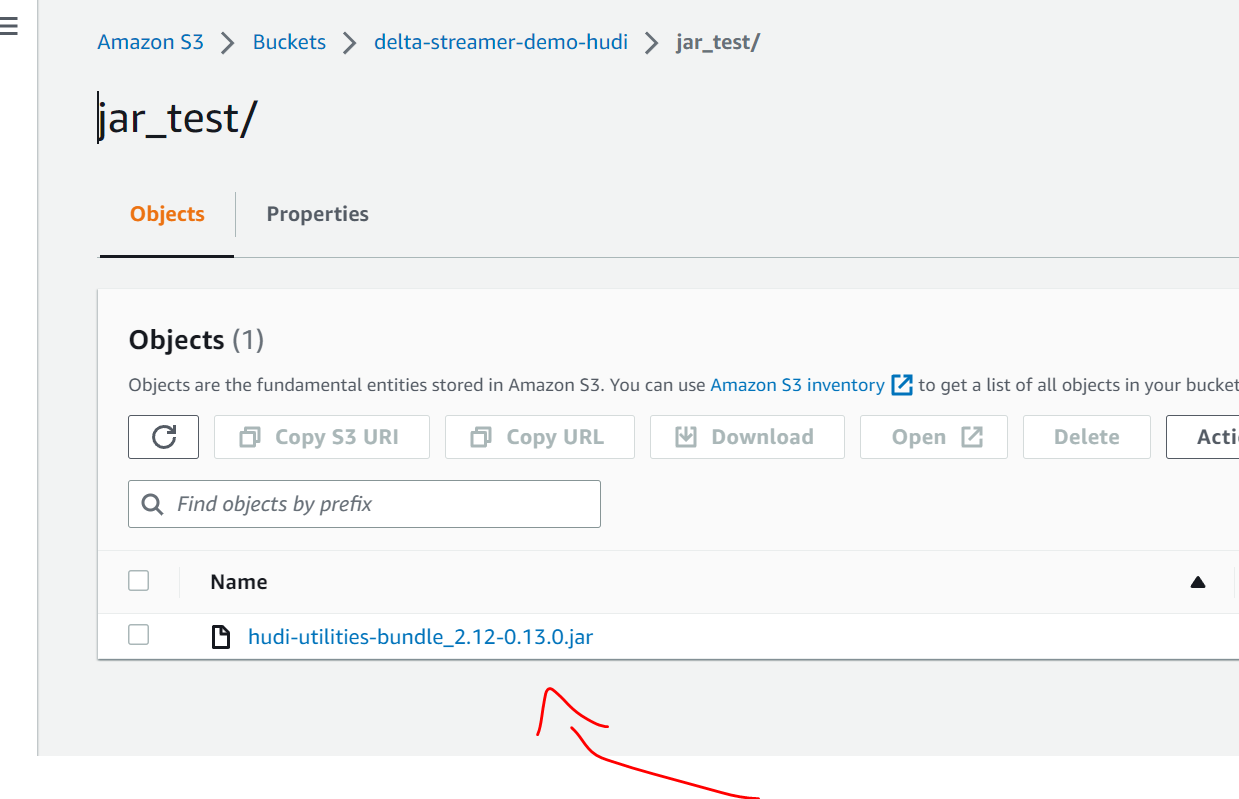This screenshot has height=799, width=1239.
Task: Click the Objects (1) section heading
Action: point(196,340)
